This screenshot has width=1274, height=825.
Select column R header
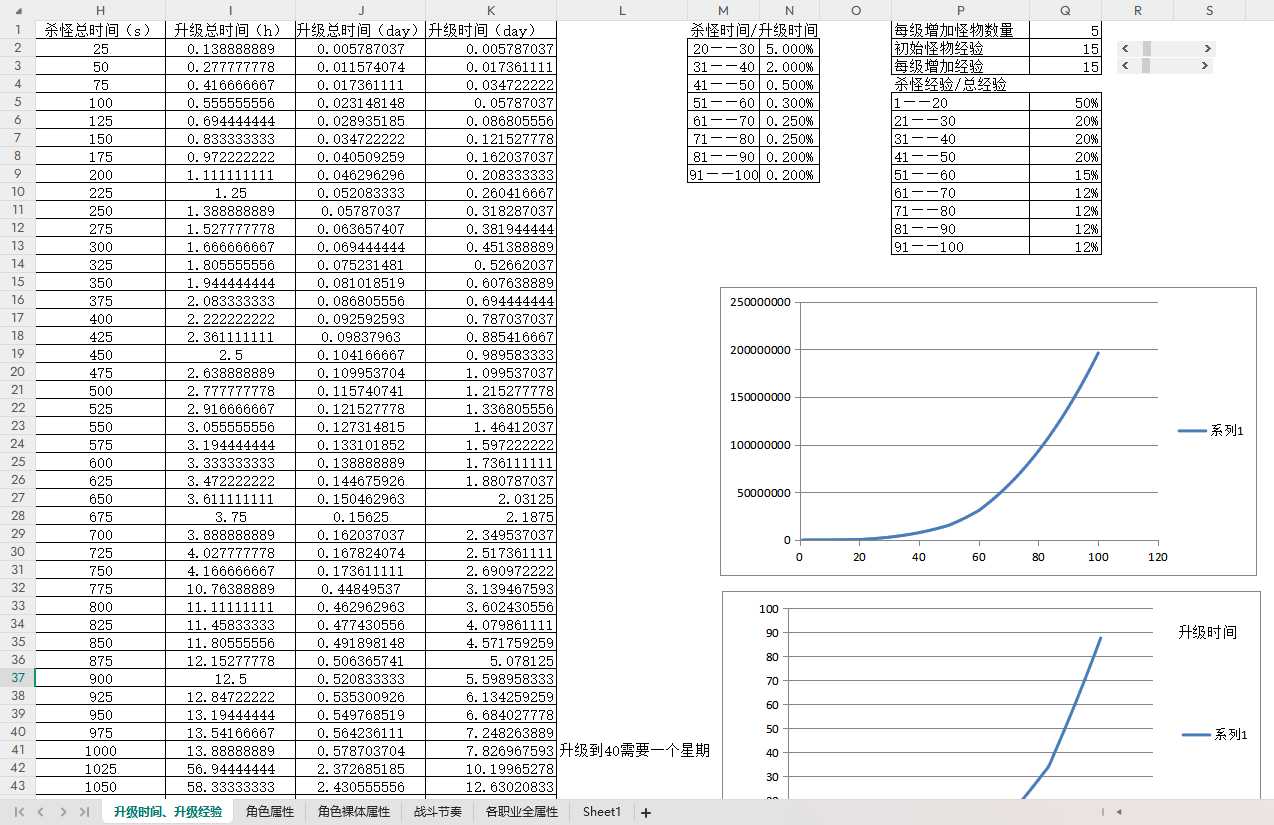tap(1138, 10)
